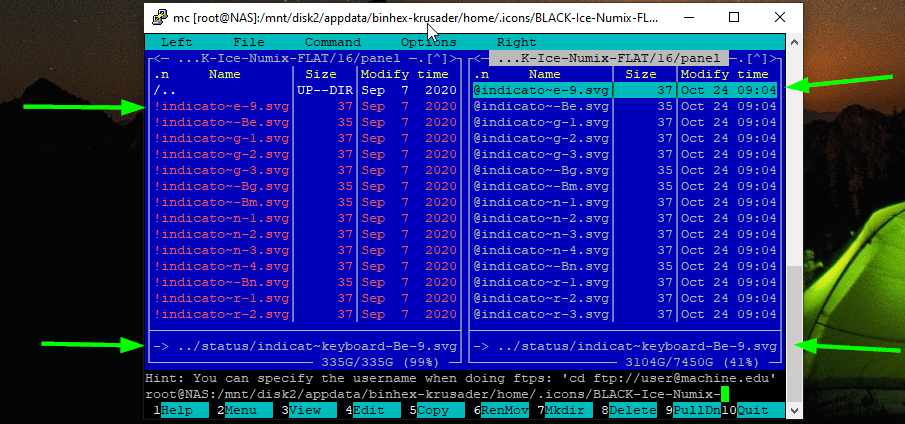
Task: Select !indicato~-Be.svg in the left panel
Action: (x=305, y=122)
